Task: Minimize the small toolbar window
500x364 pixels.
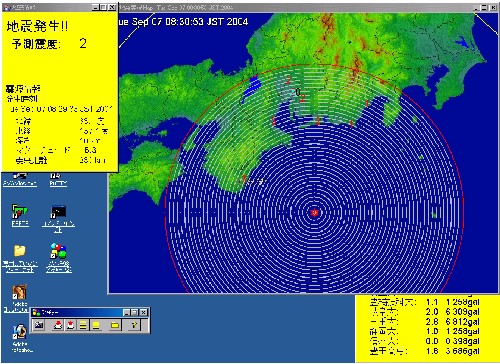Action: 126,312
